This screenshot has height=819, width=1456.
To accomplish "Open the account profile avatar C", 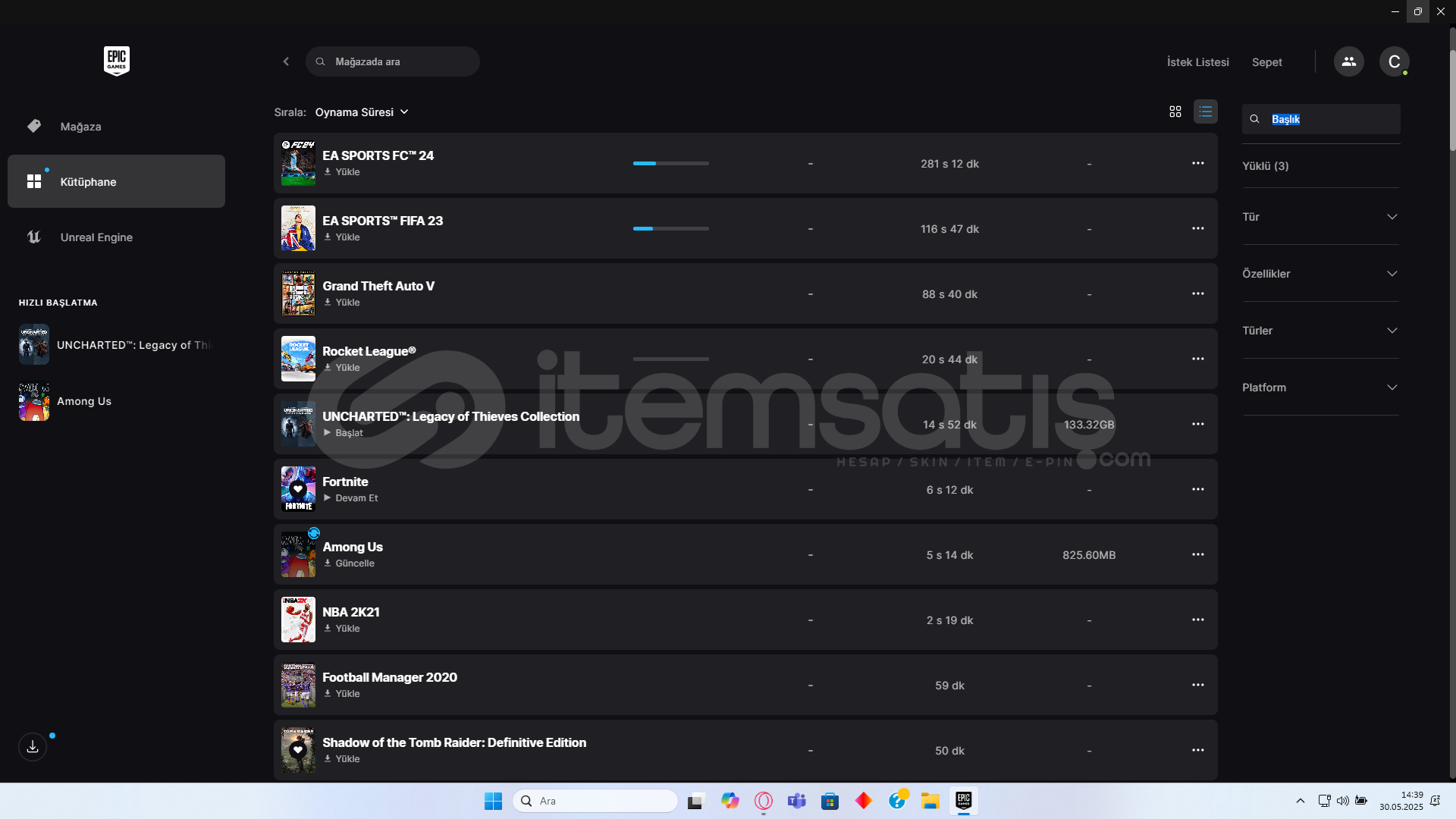I will [x=1394, y=61].
